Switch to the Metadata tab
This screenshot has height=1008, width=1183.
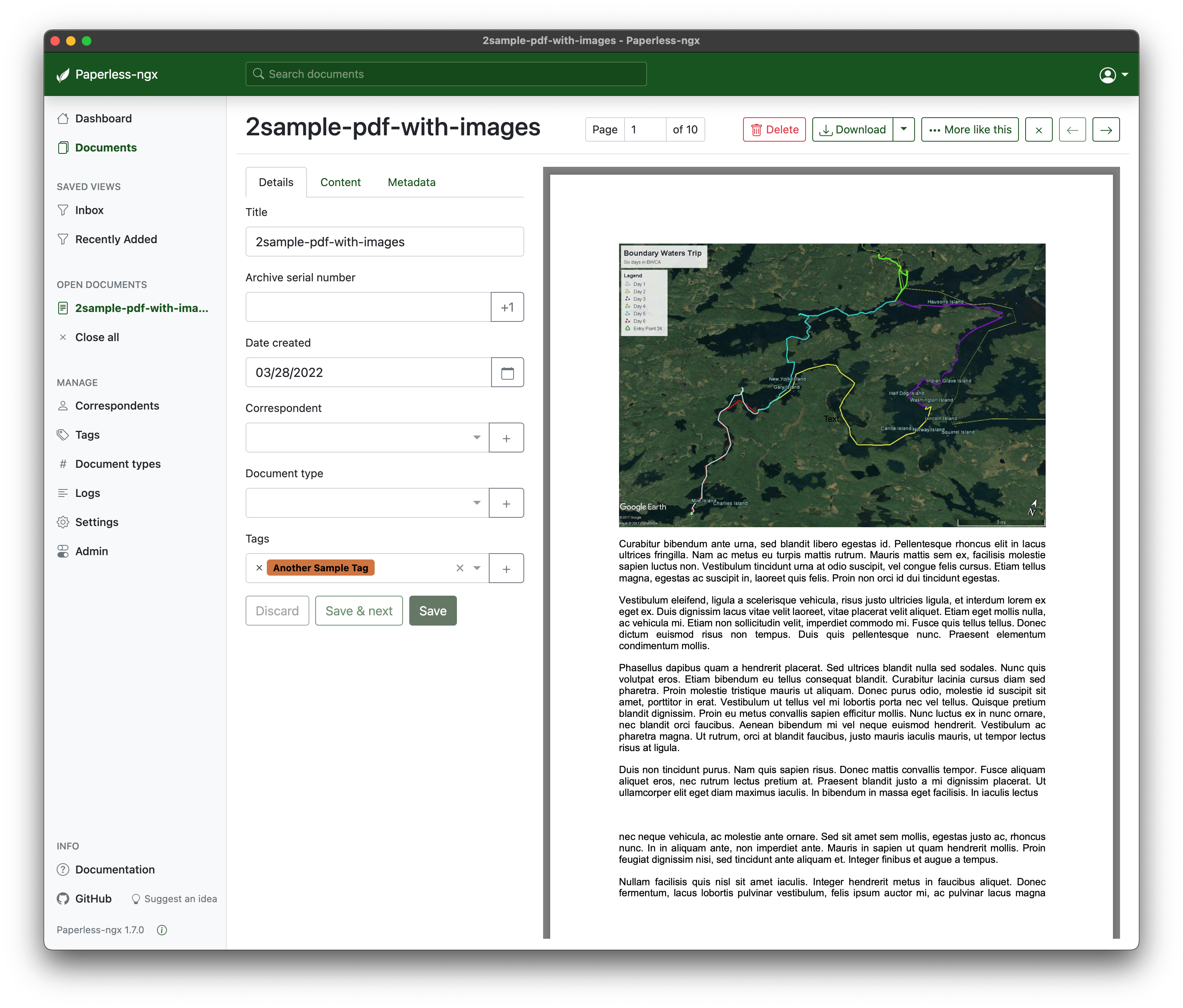point(411,182)
